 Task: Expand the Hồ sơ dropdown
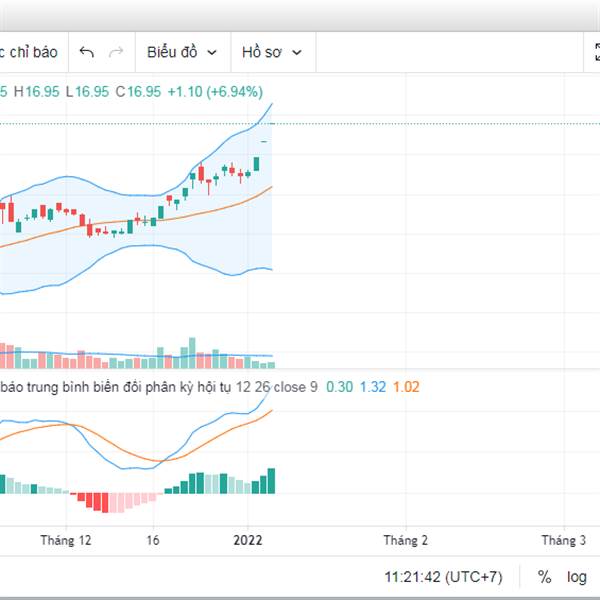pyautogui.click(x=273, y=52)
